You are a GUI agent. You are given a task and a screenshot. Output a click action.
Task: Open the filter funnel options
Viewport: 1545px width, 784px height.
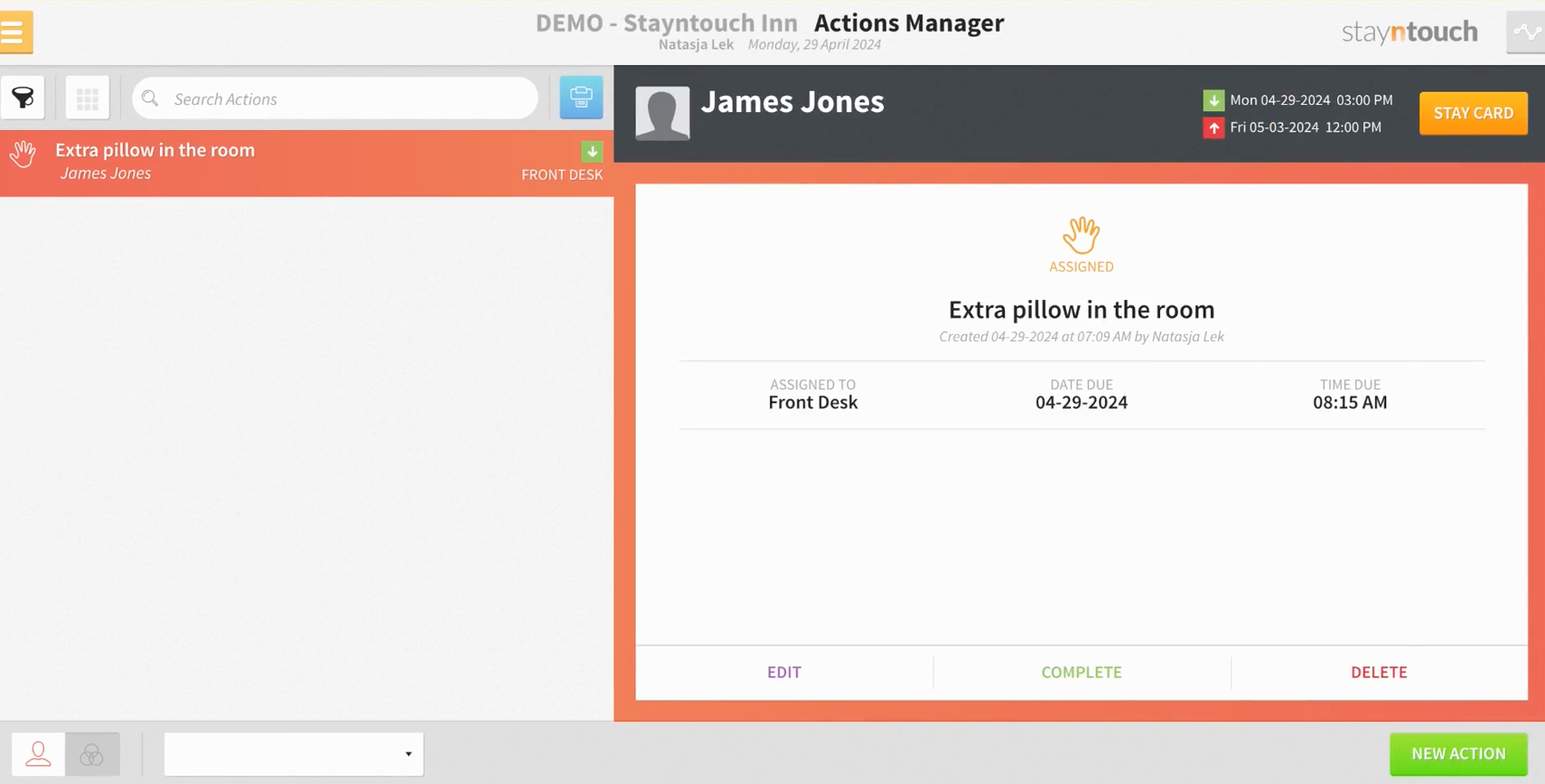23,98
